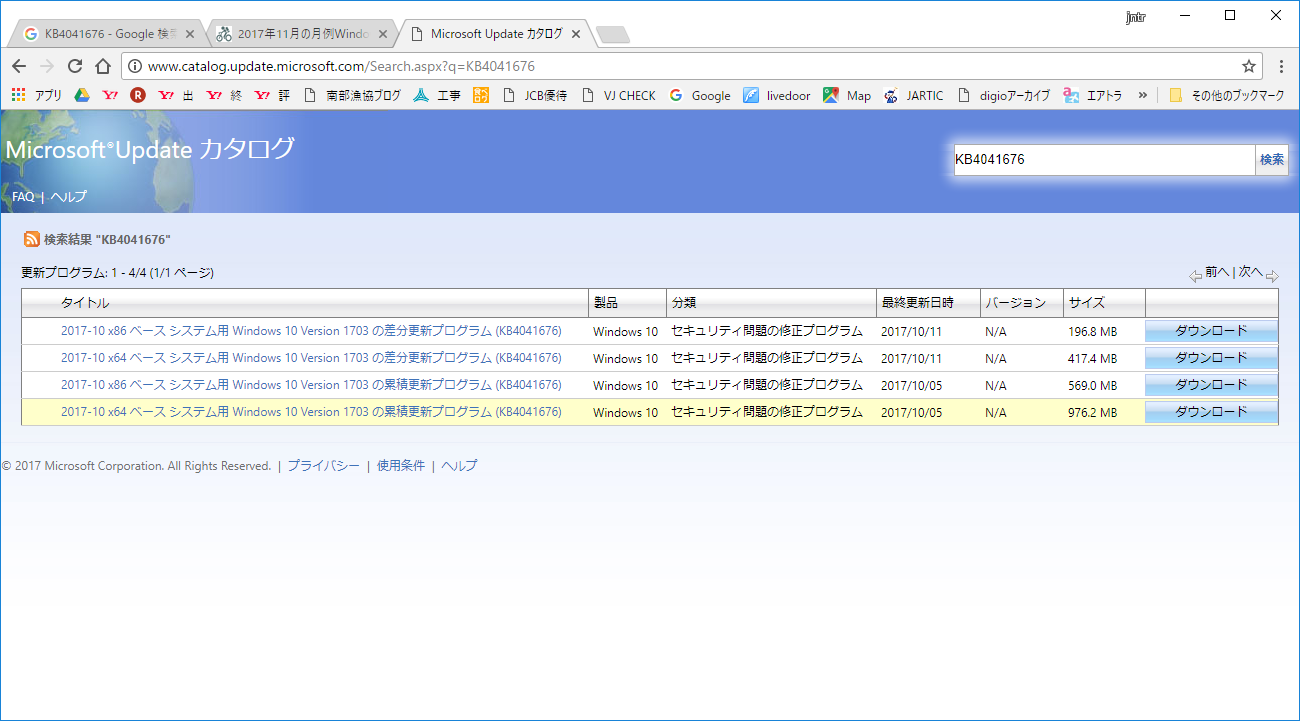Sort results by the サイズ column header
Viewport: 1300px width, 721px height.
[1086, 303]
